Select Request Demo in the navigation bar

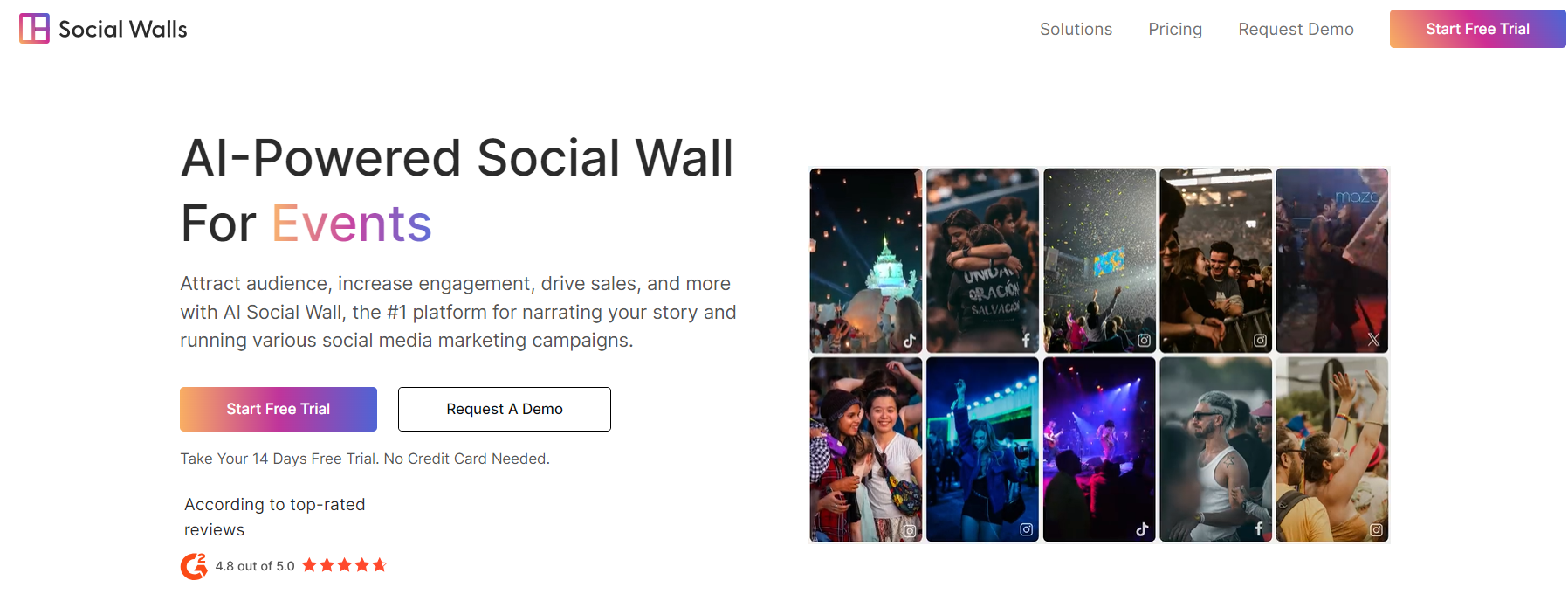pos(1296,29)
